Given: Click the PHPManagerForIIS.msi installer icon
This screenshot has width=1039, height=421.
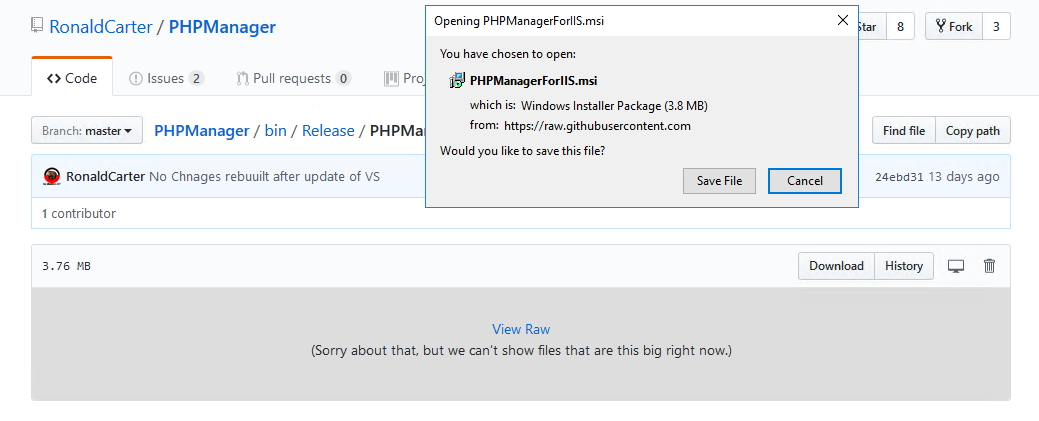Looking at the screenshot, I should point(457,81).
